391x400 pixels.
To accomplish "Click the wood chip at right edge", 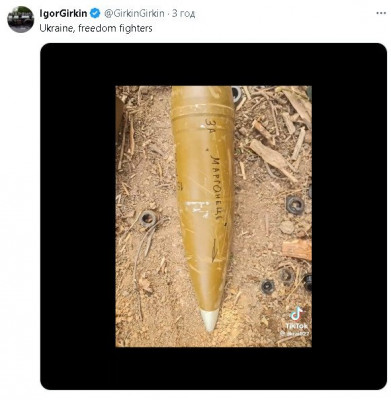I will tap(297, 250).
